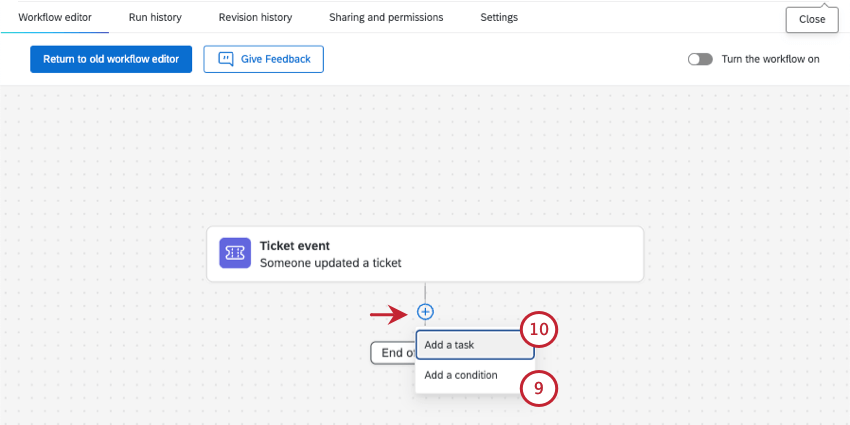Choose 'Add a condition' from the menu

point(460,376)
